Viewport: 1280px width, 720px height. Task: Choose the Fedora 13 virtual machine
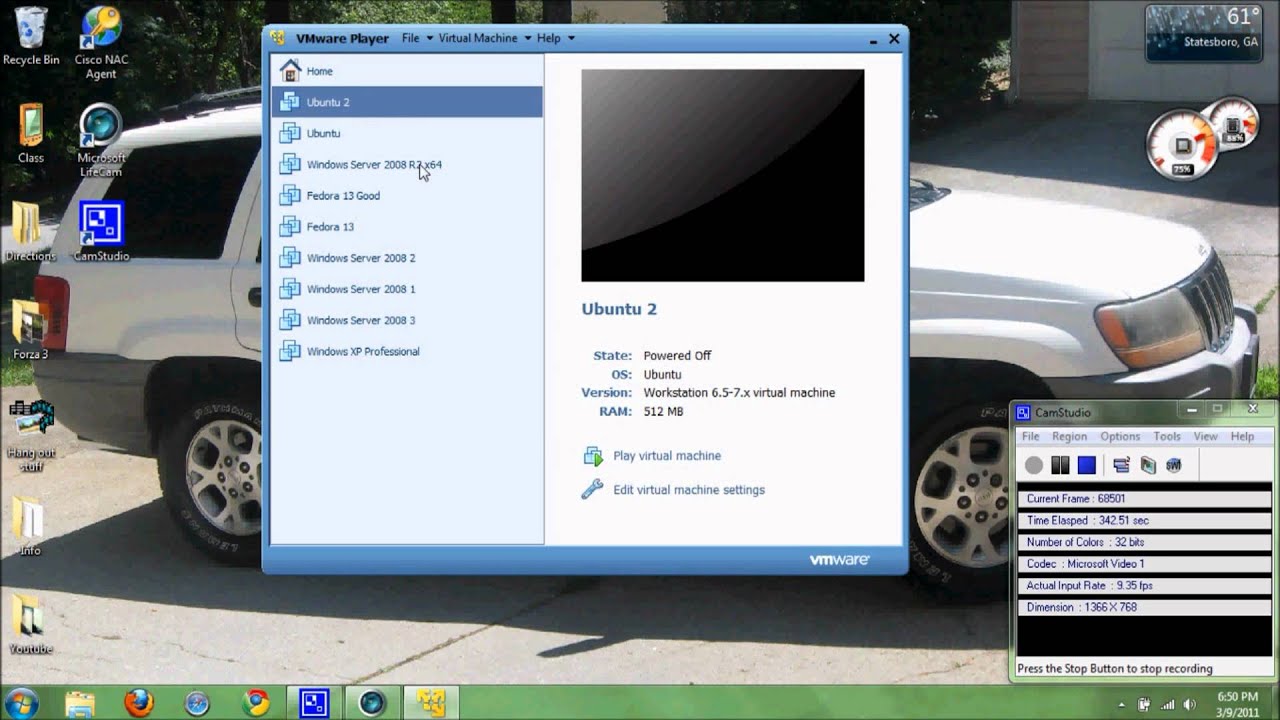(407, 226)
